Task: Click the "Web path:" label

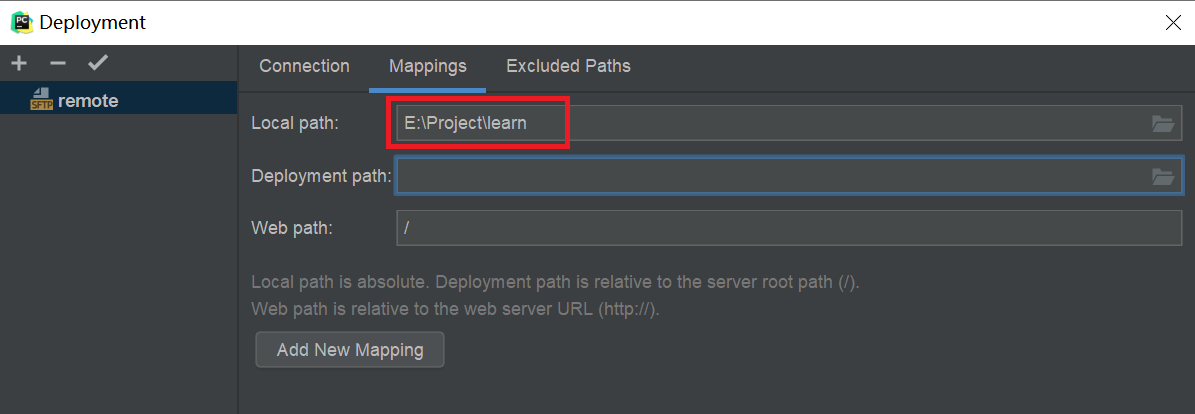Action: 291,228
